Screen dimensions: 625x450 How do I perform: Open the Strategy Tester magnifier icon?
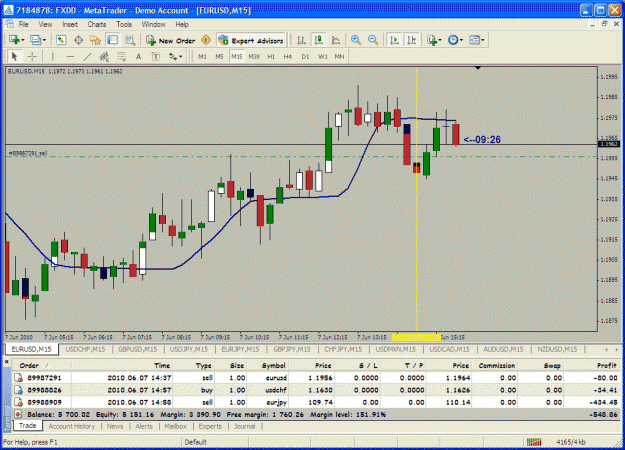point(130,40)
